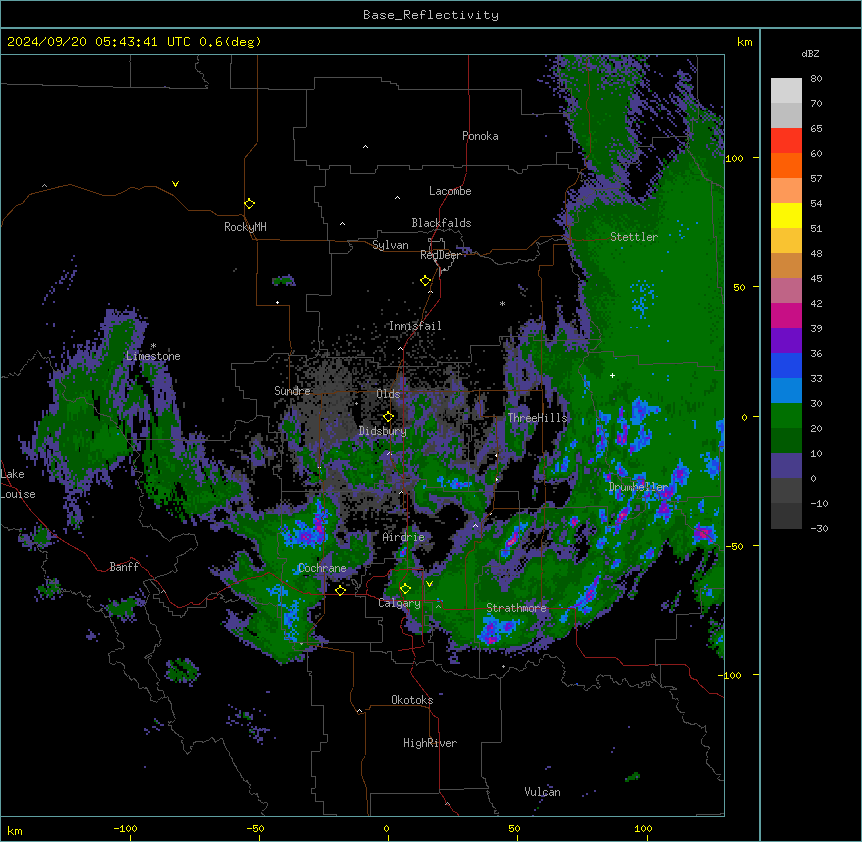Click the Vulcan label
Viewport: 862px width, 842px height.
[543, 792]
